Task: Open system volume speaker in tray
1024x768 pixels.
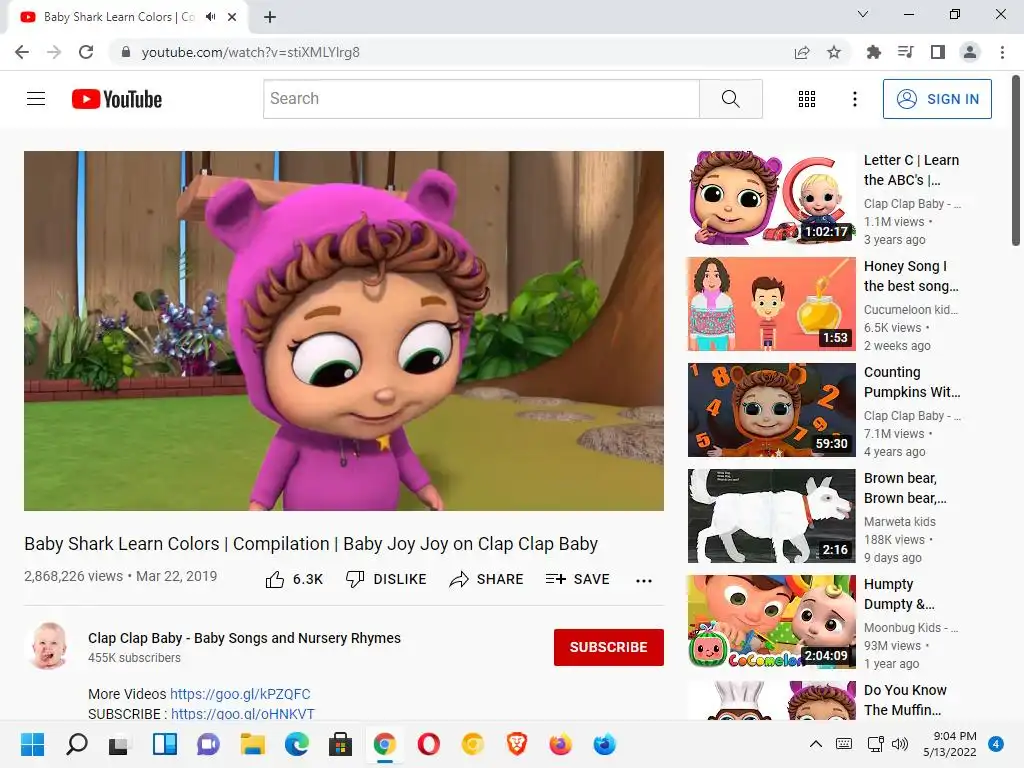Action: 900,744
